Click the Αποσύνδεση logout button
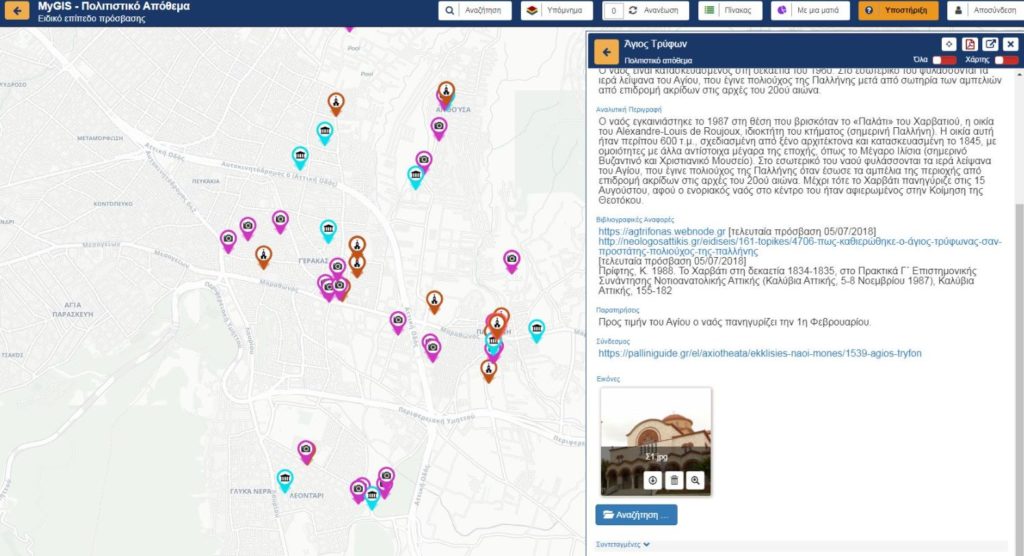The image size is (1024, 556). 985,11
